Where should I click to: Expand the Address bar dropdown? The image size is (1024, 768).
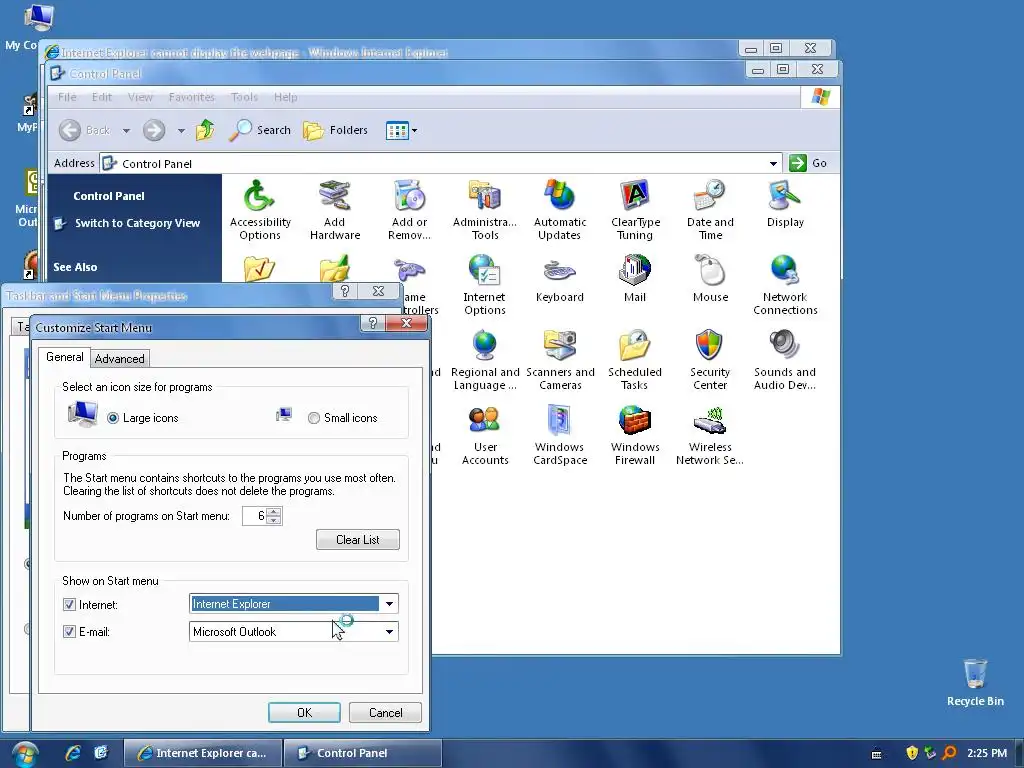(x=773, y=163)
